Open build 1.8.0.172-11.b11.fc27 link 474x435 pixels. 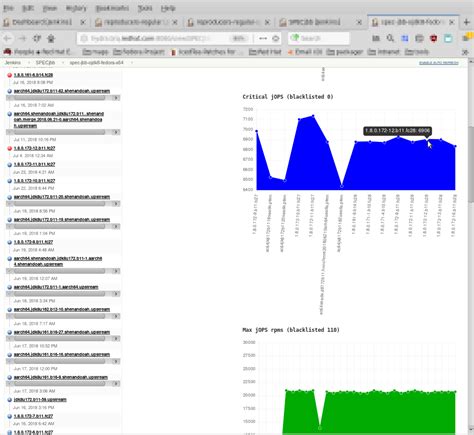34,164
